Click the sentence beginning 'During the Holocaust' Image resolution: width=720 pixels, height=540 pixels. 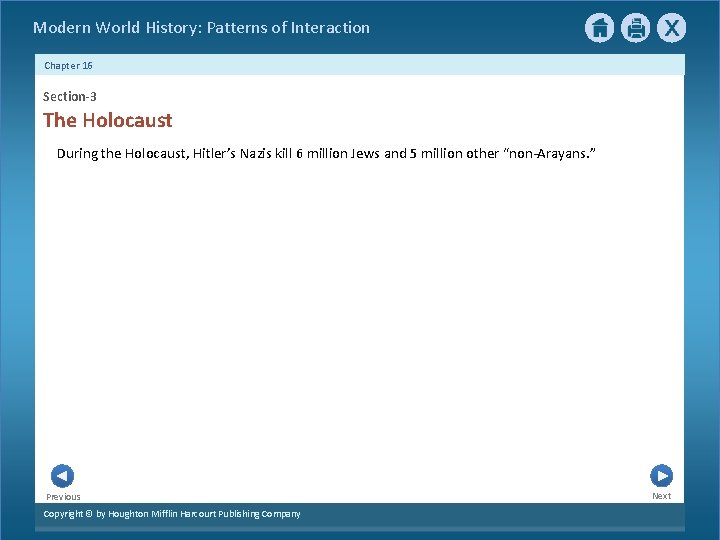click(x=326, y=153)
